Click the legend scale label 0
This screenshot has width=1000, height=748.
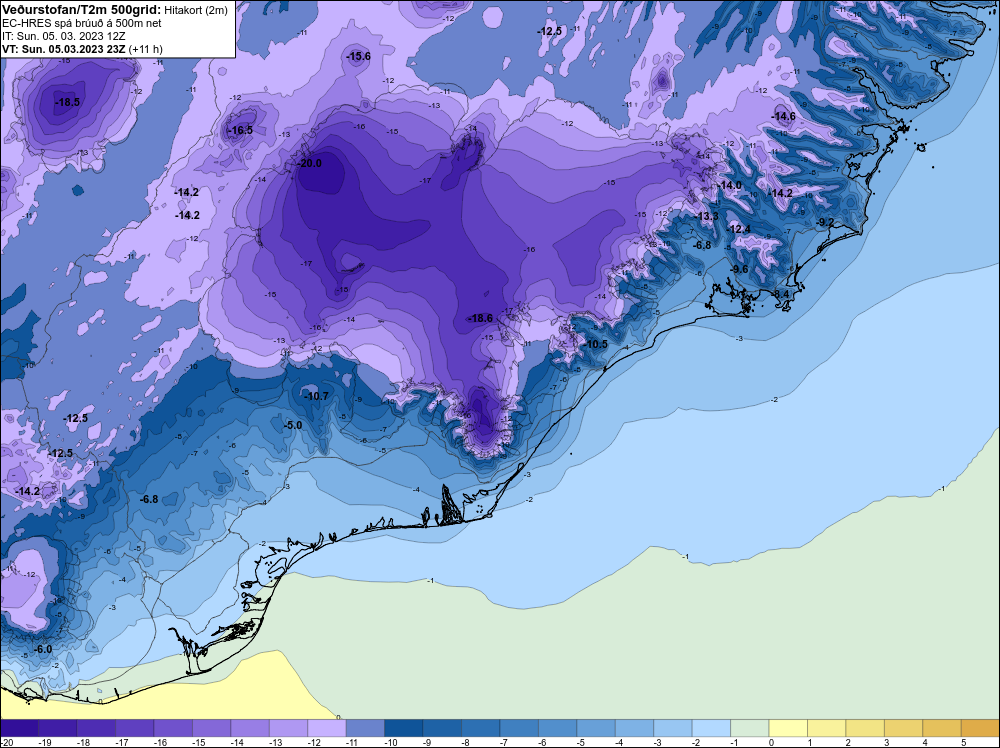tap(771, 742)
